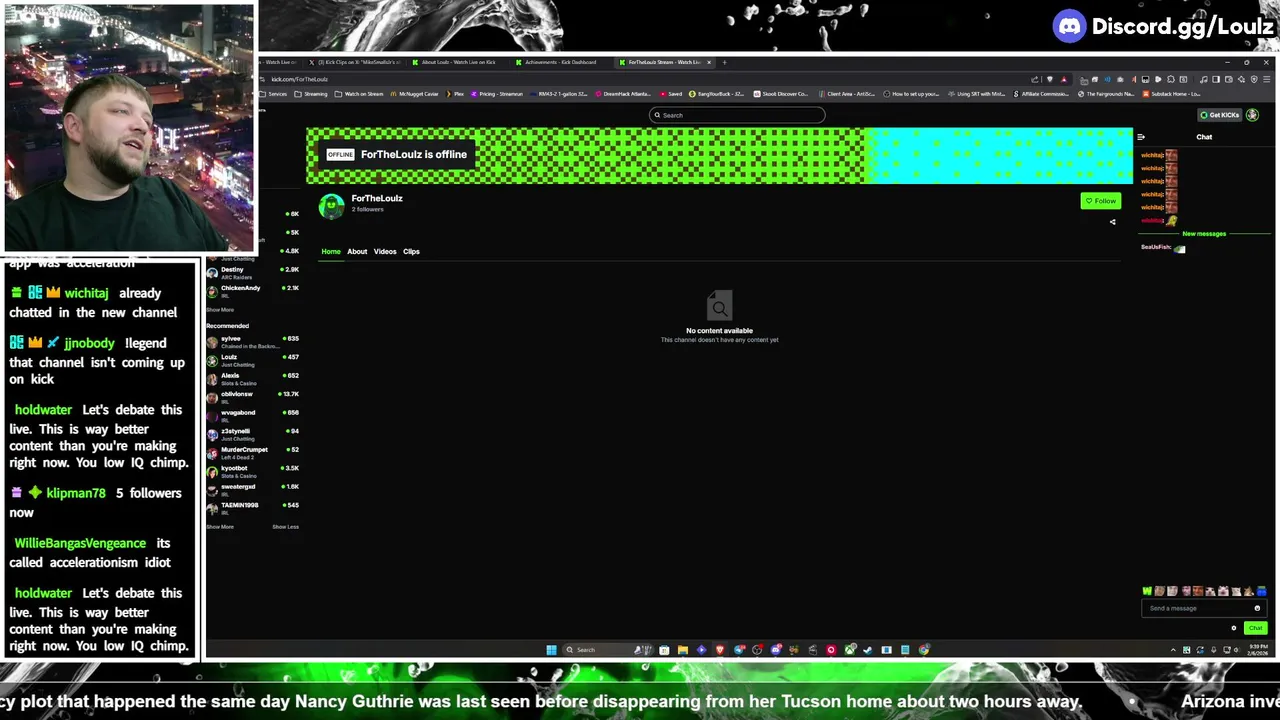Image resolution: width=1280 pixels, height=720 pixels.
Task: Open the user profile avatar menu
Action: tap(1252, 115)
